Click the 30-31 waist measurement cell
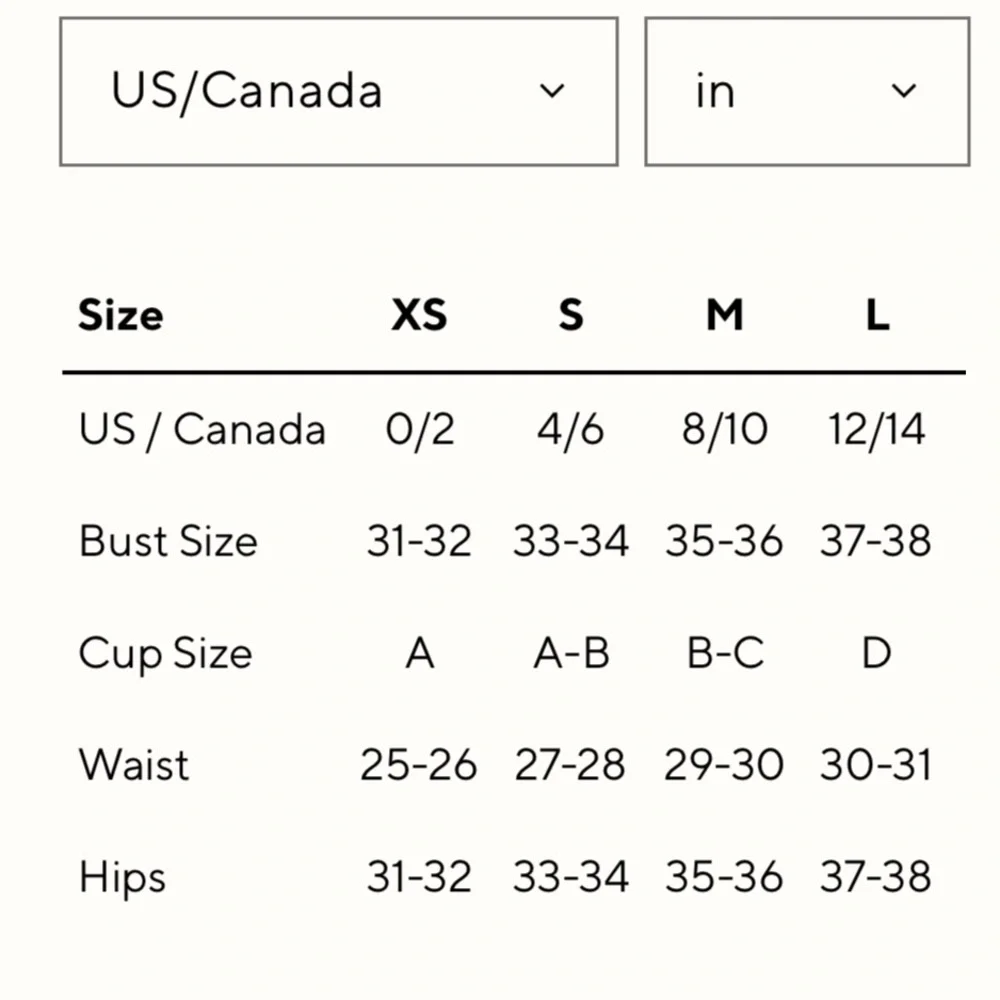Viewport: 1000px width, 1000px height. 876,765
